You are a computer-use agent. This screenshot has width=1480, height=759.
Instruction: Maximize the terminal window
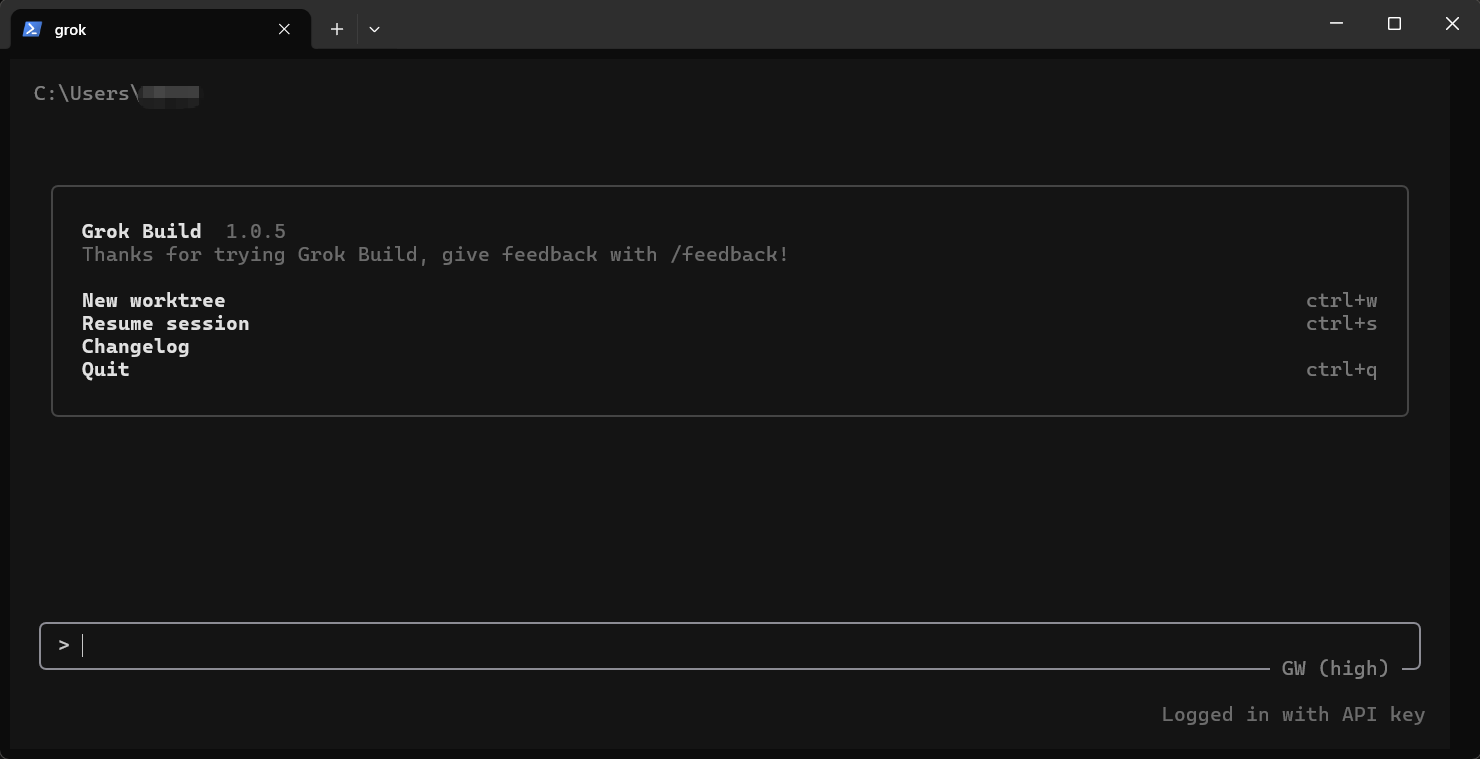[1394, 24]
